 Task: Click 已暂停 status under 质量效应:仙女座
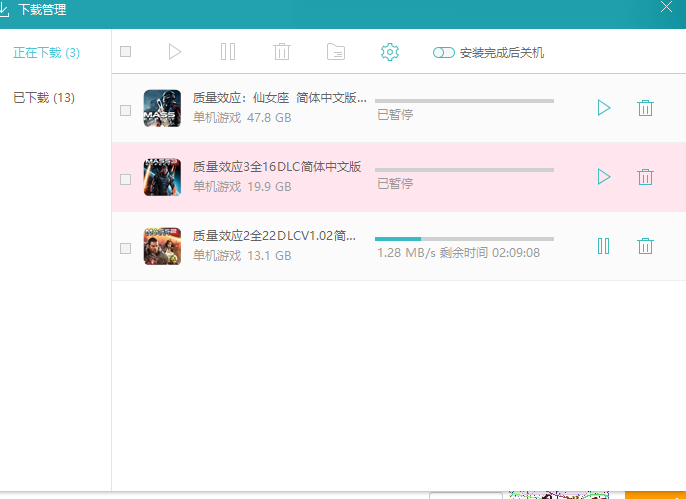click(x=395, y=115)
